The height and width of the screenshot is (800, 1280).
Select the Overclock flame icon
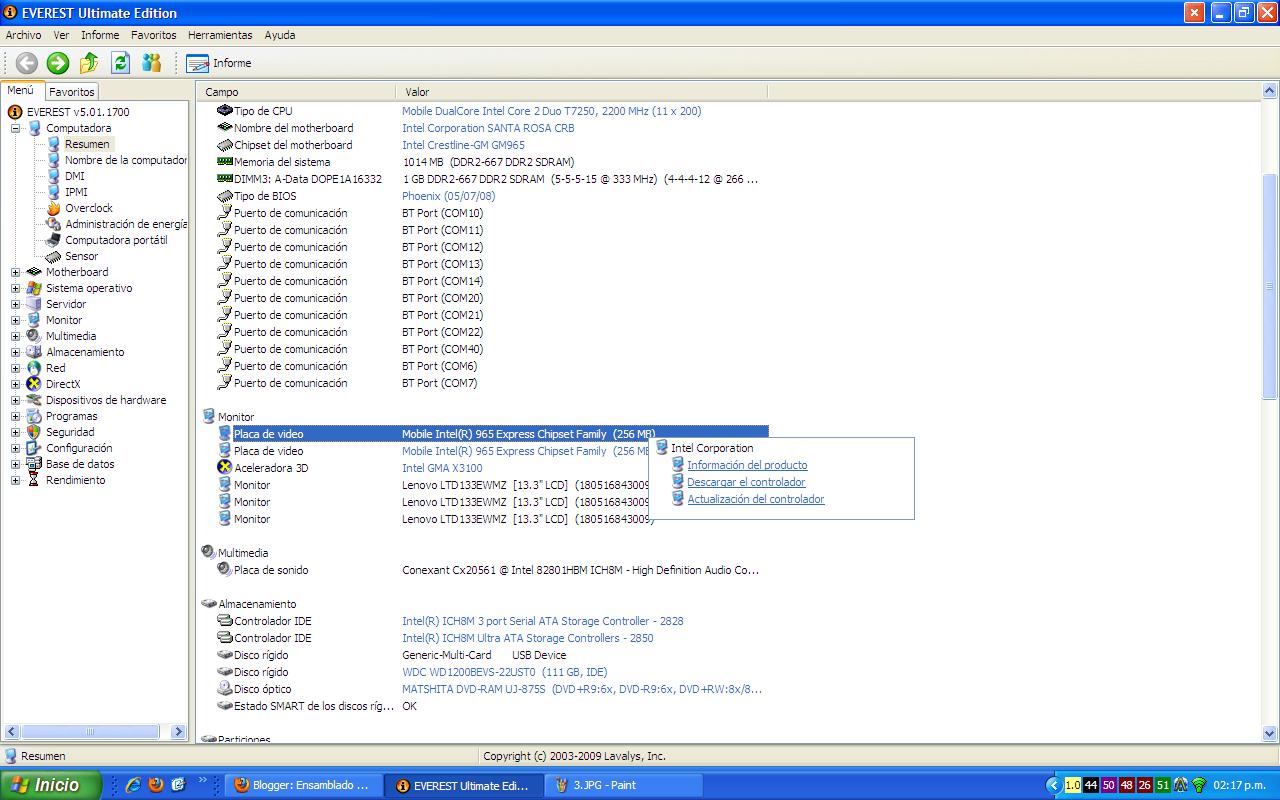(x=54, y=208)
